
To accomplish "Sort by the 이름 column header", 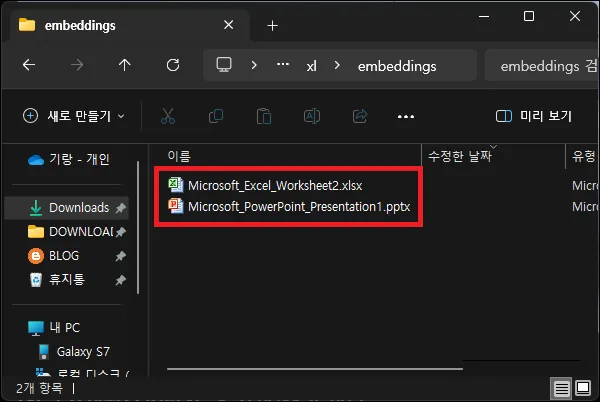I will click(x=179, y=156).
